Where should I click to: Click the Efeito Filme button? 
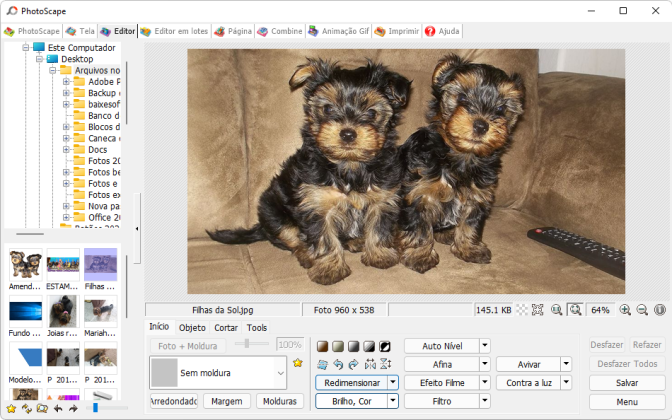pos(442,382)
